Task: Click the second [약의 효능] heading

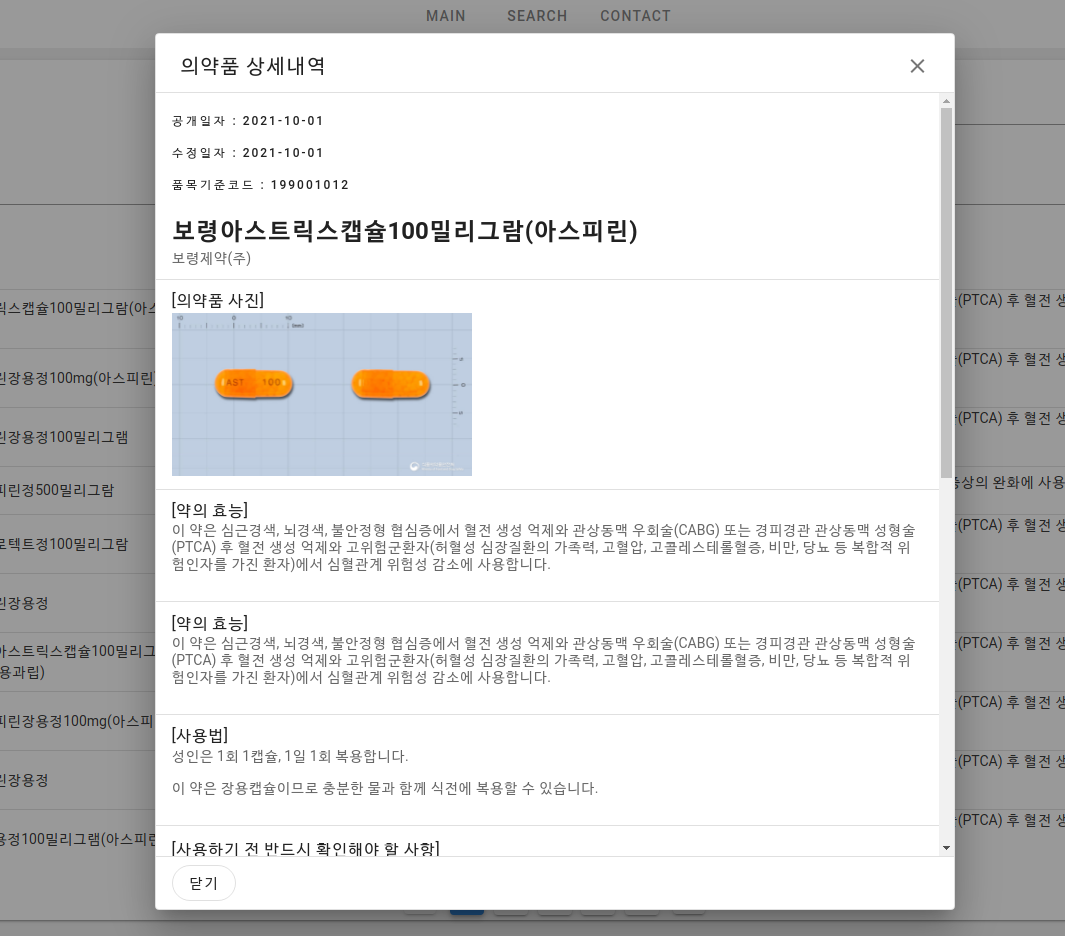Action: (x=210, y=623)
